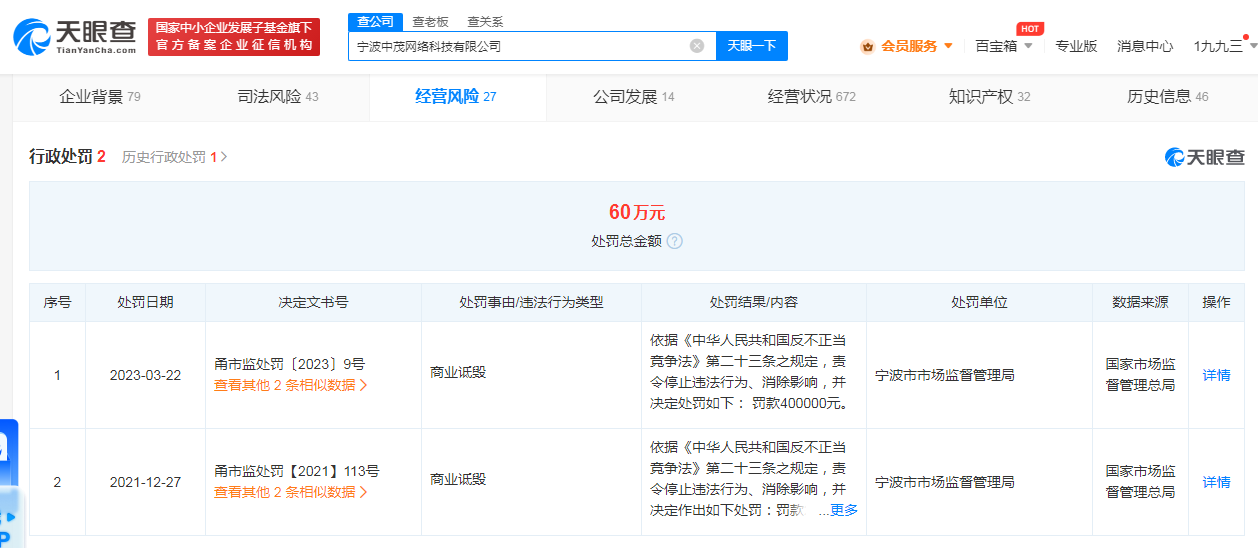Viewport: 1258px width, 548px height.
Task: Click the 60万元 total penalty amount
Action: click(637, 212)
